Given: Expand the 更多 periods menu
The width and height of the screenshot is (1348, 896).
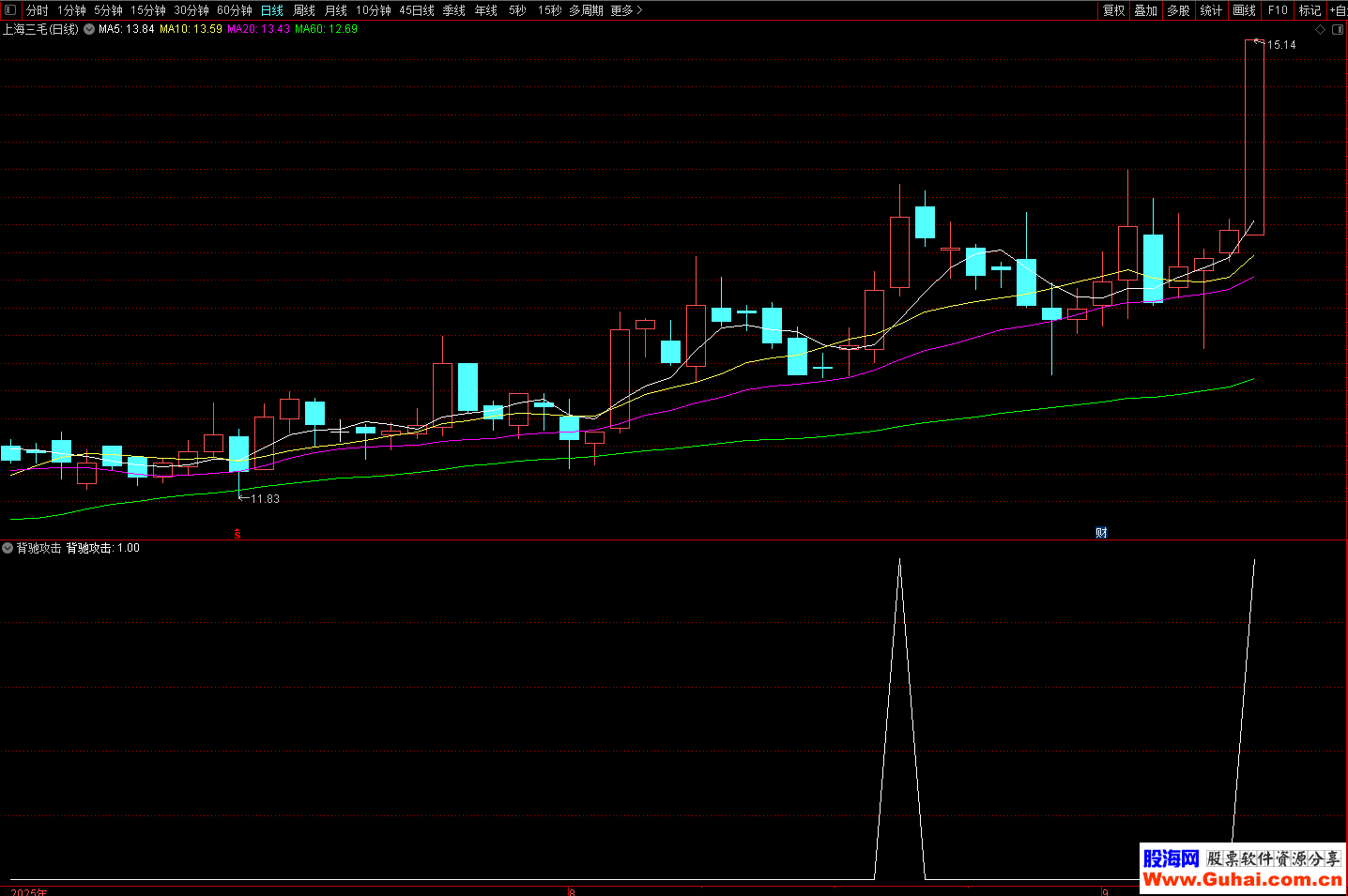Looking at the screenshot, I should coord(626,10).
